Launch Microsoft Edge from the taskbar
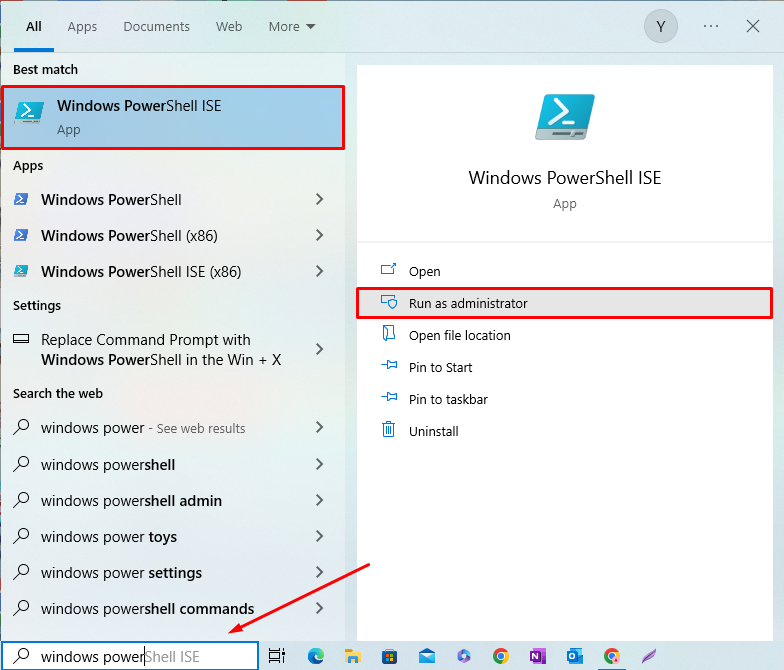This screenshot has width=784, height=670. 316,656
